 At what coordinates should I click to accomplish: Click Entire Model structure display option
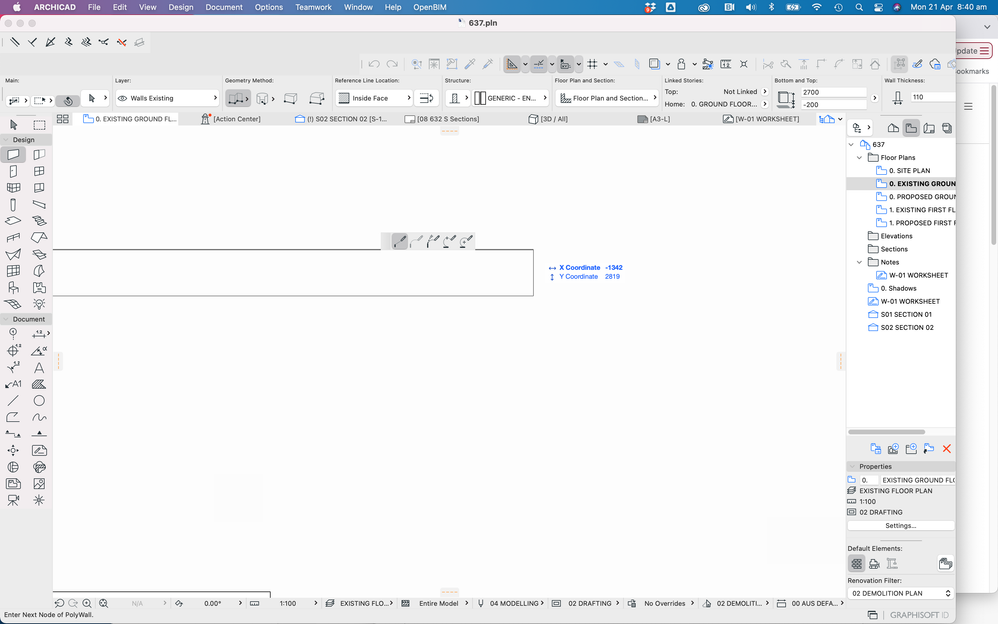coord(438,603)
